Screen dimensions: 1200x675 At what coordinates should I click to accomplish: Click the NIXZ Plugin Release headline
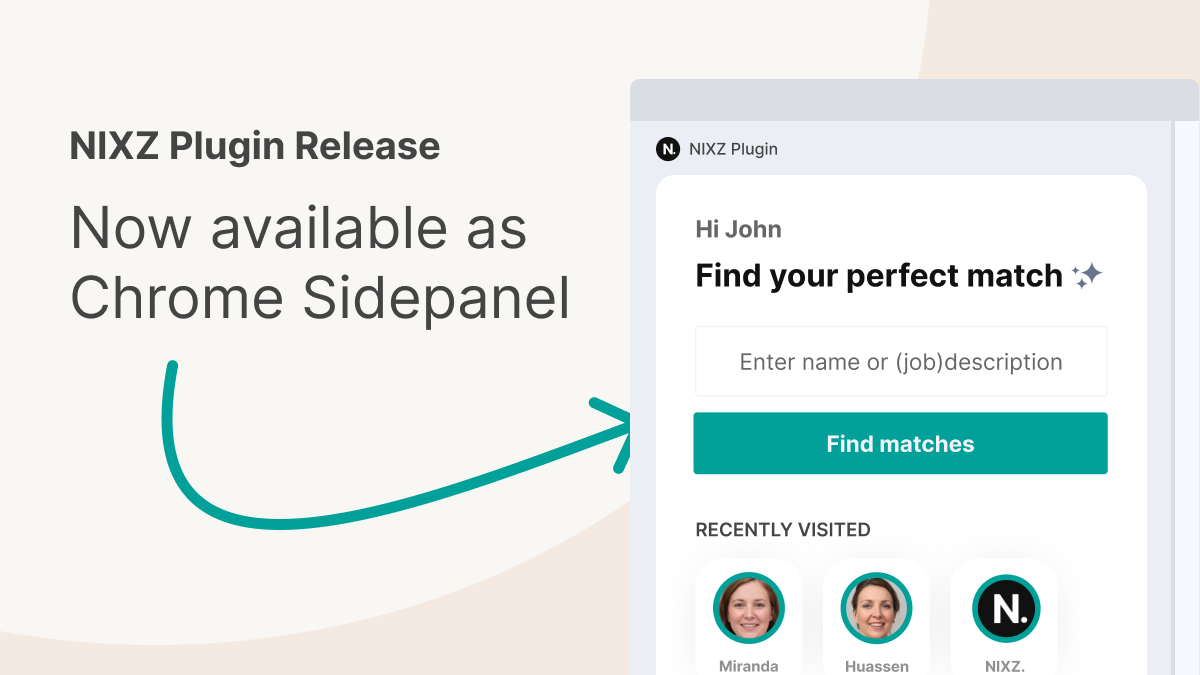pos(255,146)
